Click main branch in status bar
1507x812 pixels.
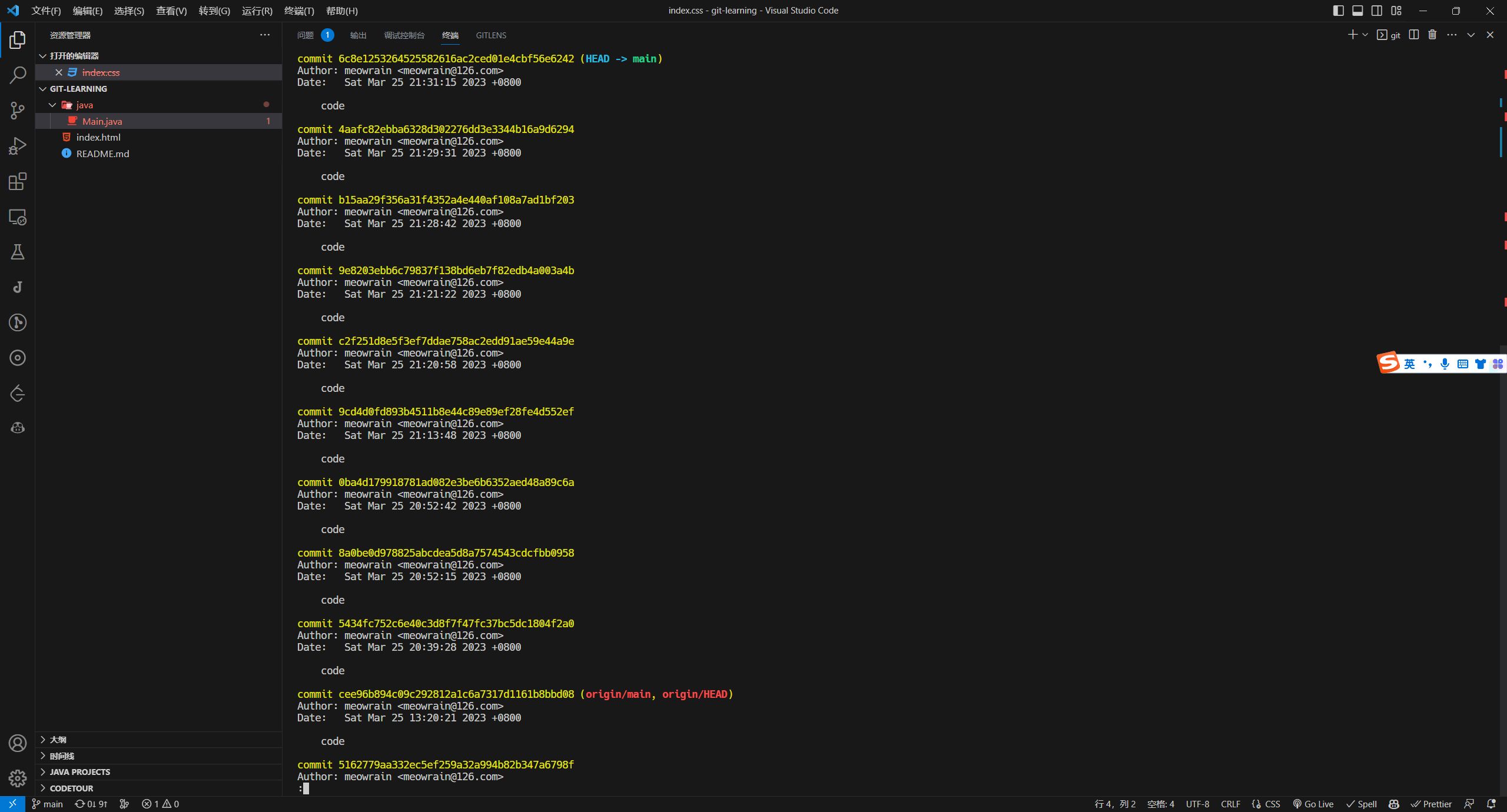pos(47,804)
